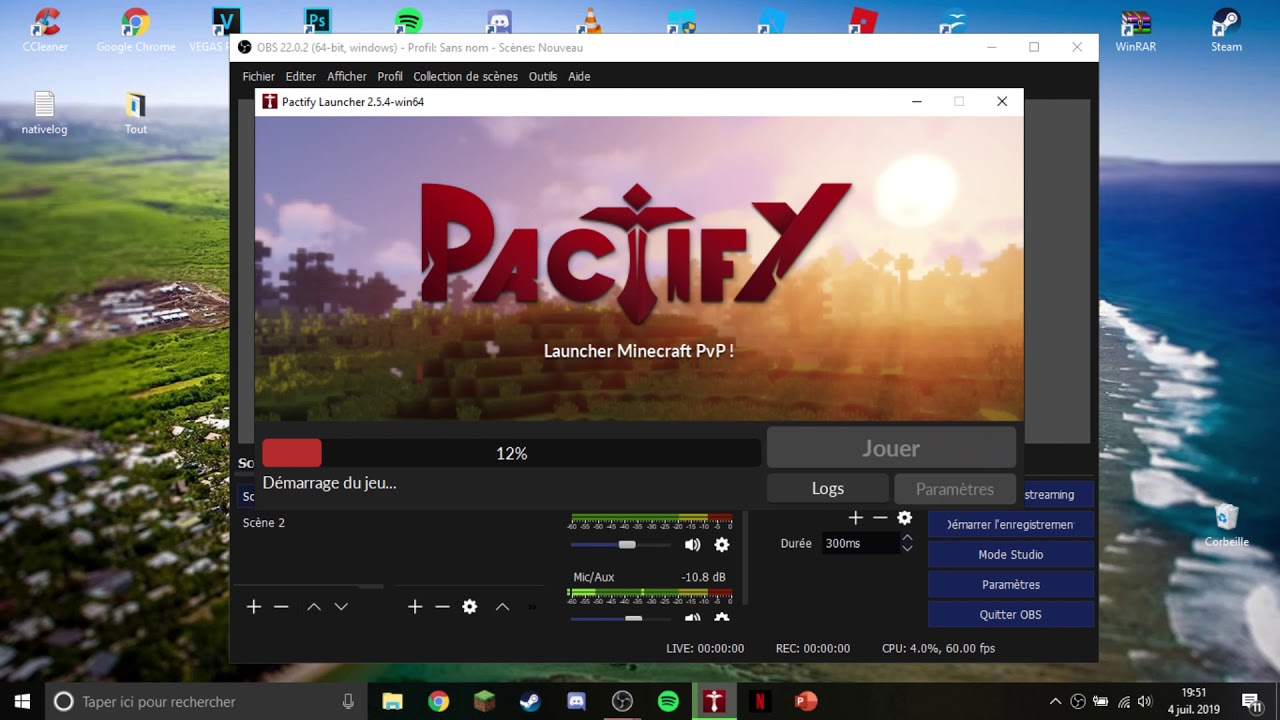Open source properties gear in Sources toolbar
Viewport: 1280px width, 720px height.
pyautogui.click(x=470, y=607)
